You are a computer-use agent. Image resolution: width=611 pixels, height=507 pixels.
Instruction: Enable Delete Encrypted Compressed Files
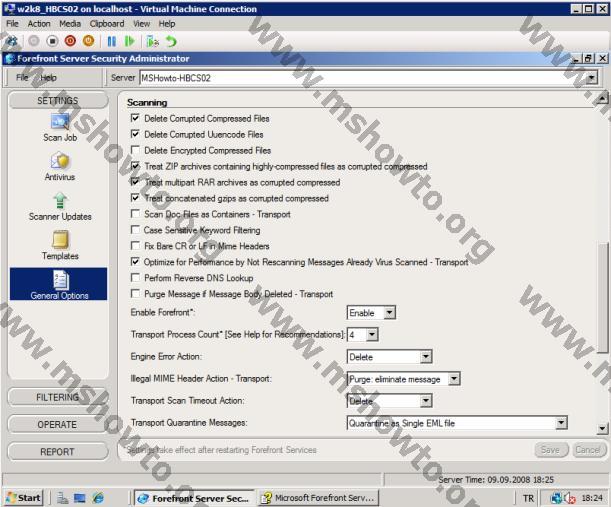[x=135, y=150]
